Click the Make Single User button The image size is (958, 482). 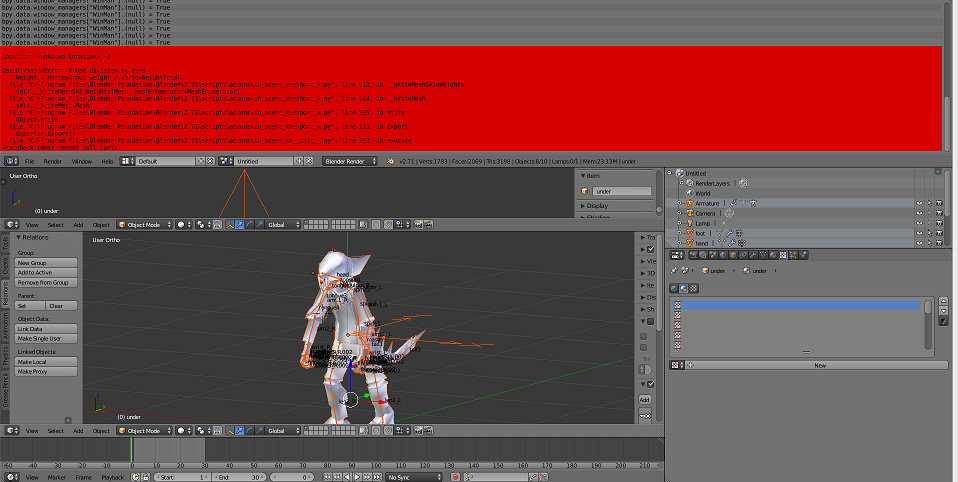pos(46,338)
